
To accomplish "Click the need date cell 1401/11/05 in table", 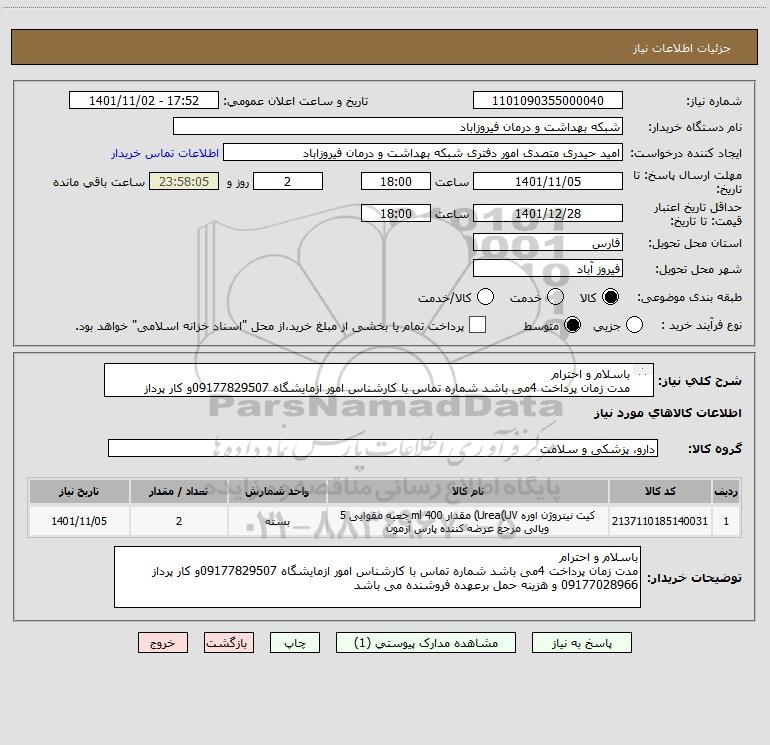I will tap(79, 521).
